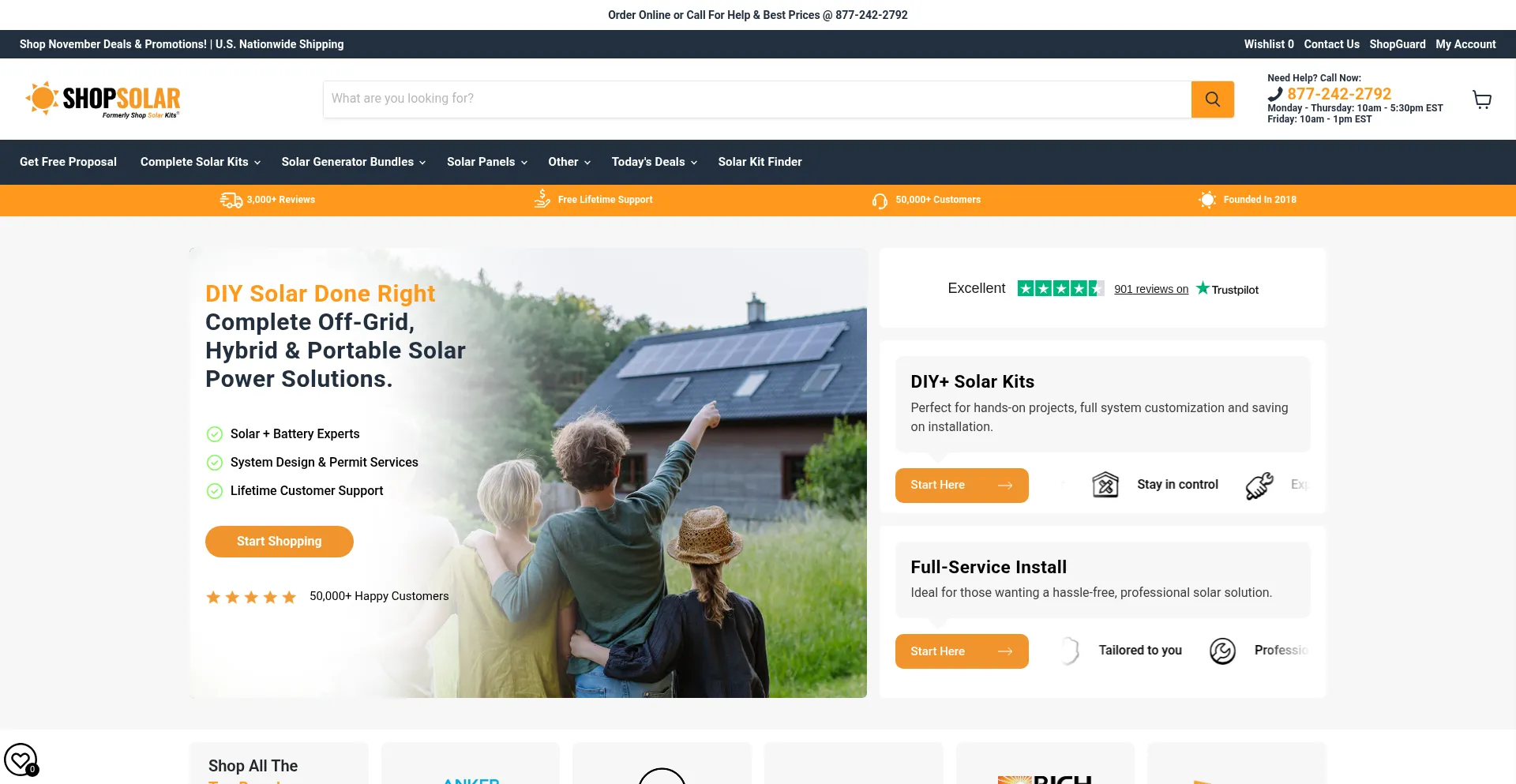Click the Start Shopping button

point(280,542)
